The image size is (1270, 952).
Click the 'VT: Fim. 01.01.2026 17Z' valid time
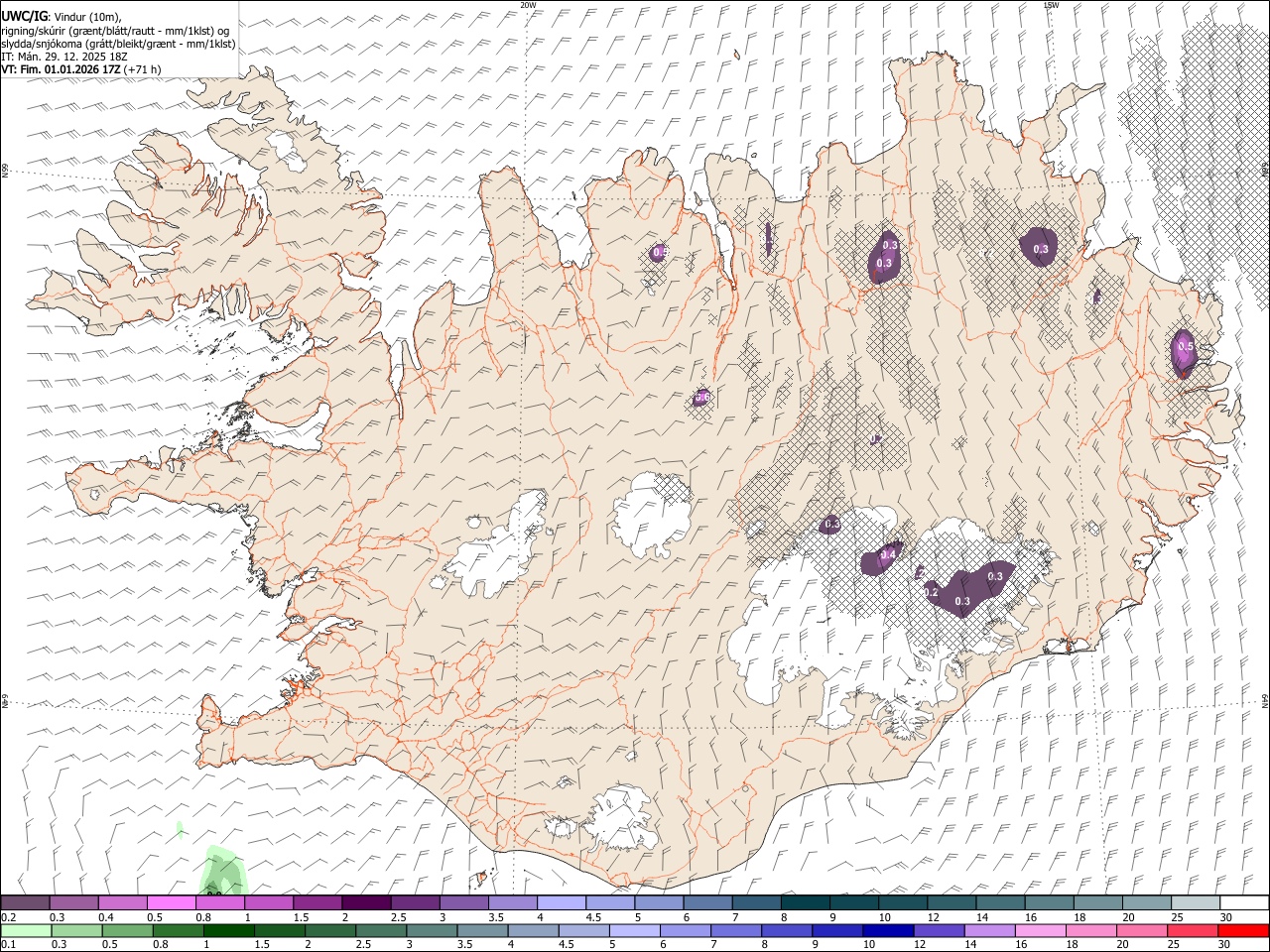62,69
